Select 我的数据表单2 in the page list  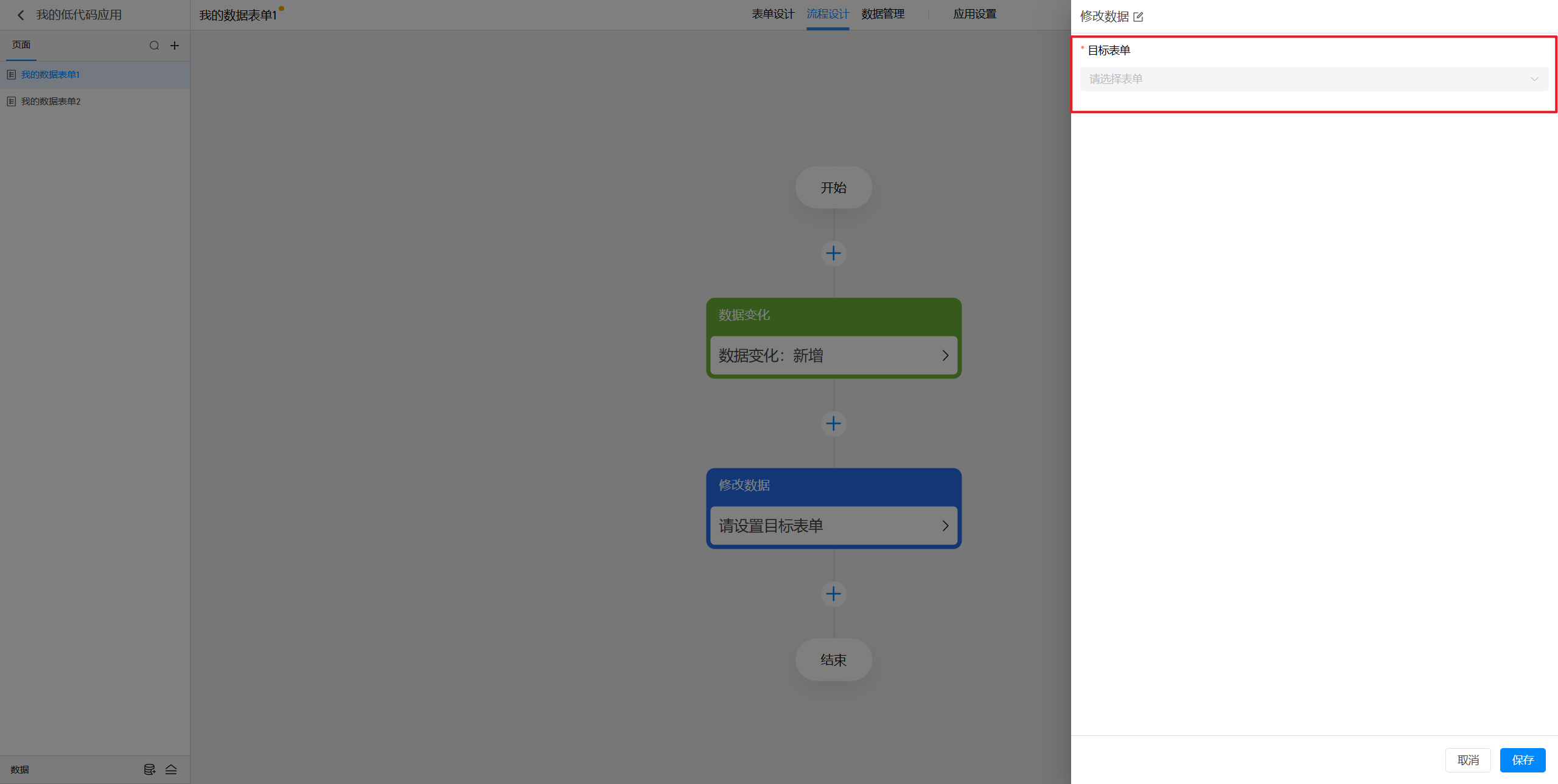[x=51, y=102]
